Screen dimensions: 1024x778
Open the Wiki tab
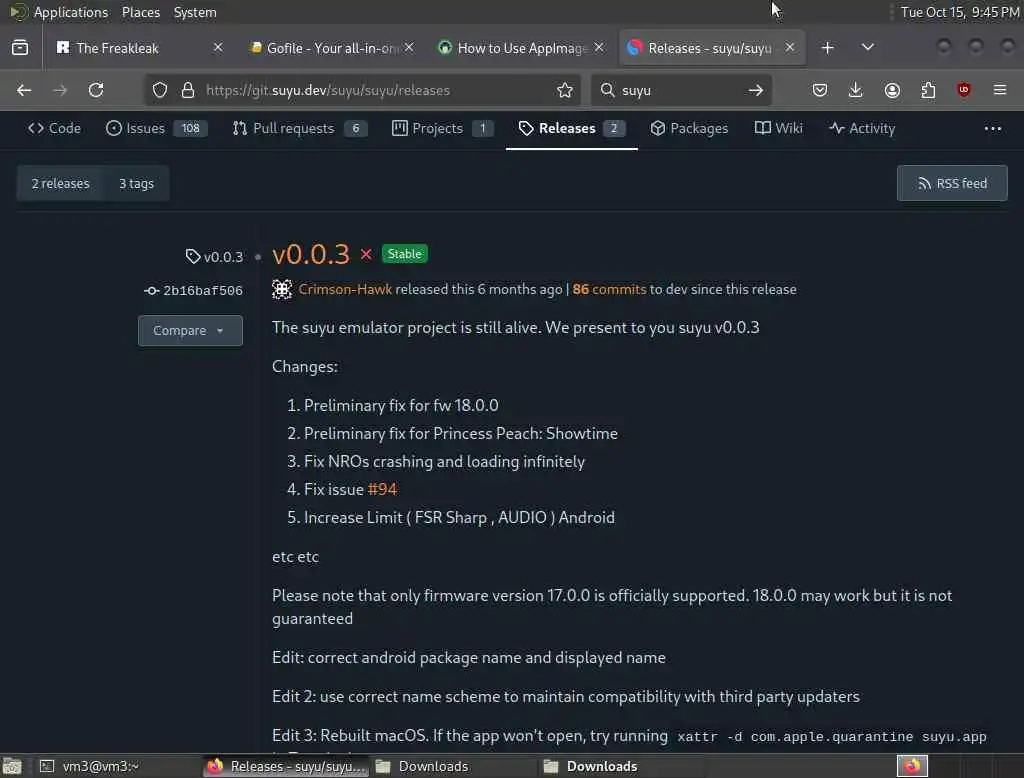coord(778,129)
